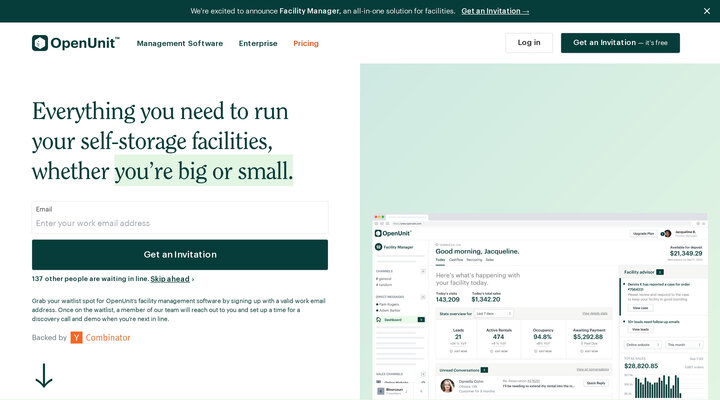The image size is (720, 400).
Task: Add a direct message with the plus icon
Action: pyautogui.click(x=423, y=297)
